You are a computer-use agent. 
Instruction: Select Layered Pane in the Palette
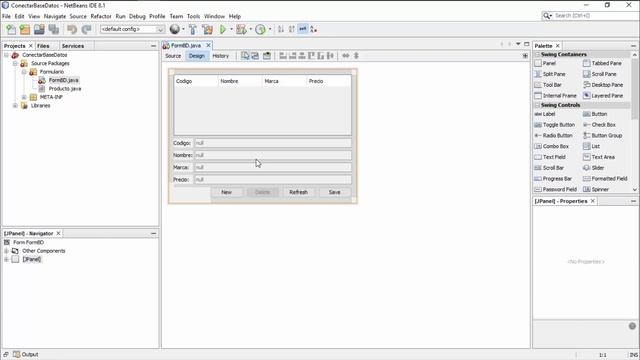click(603, 96)
